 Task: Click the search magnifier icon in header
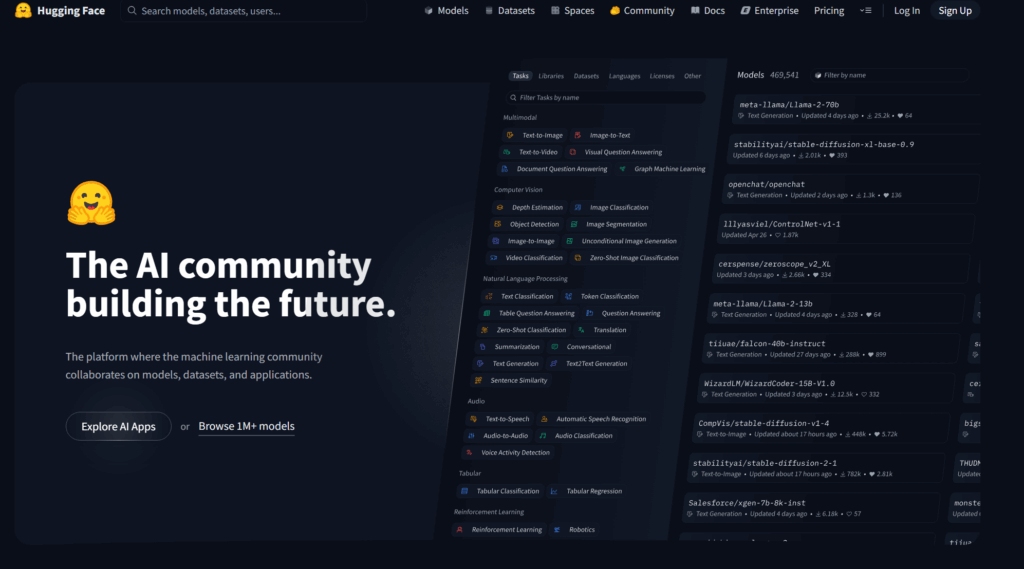coord(132,10)
